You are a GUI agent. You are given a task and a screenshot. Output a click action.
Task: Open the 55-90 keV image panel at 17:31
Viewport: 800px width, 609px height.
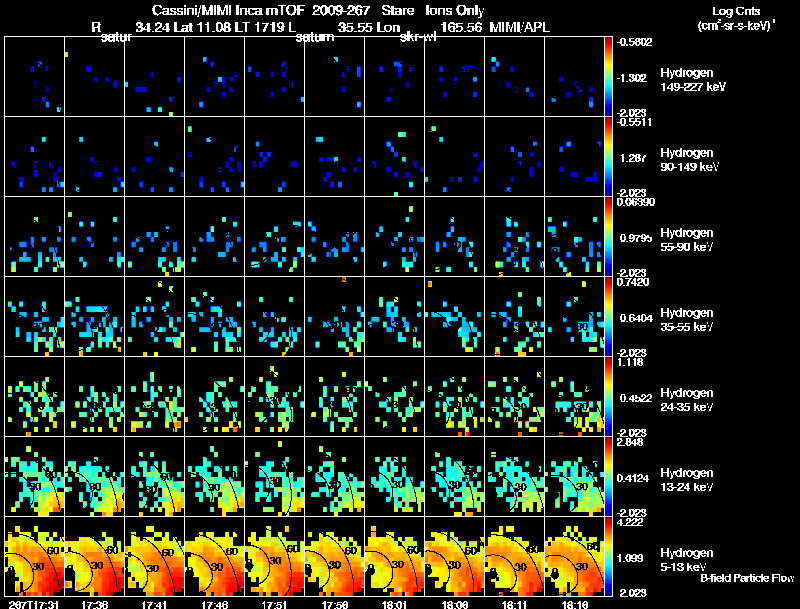34,237
